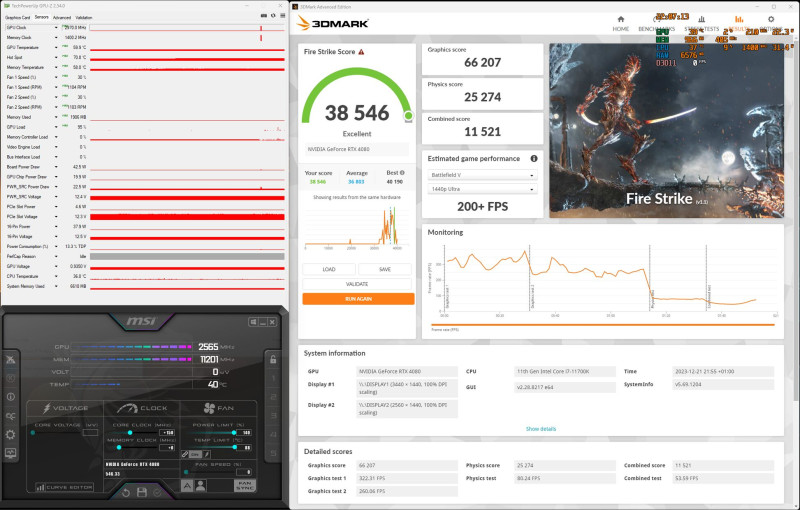Click Show details link
Viewport: 800px width, 510px height.
coord(541,429)
